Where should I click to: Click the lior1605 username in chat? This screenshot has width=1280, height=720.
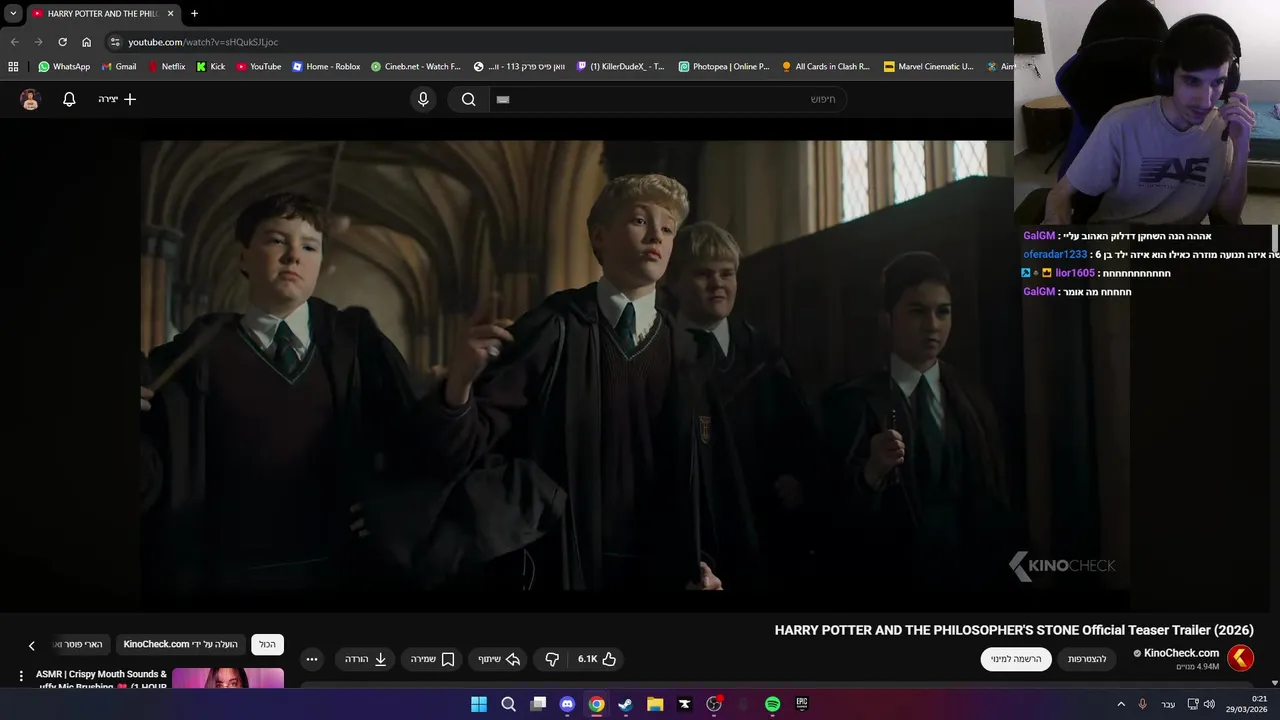(x=1075, y=273)
